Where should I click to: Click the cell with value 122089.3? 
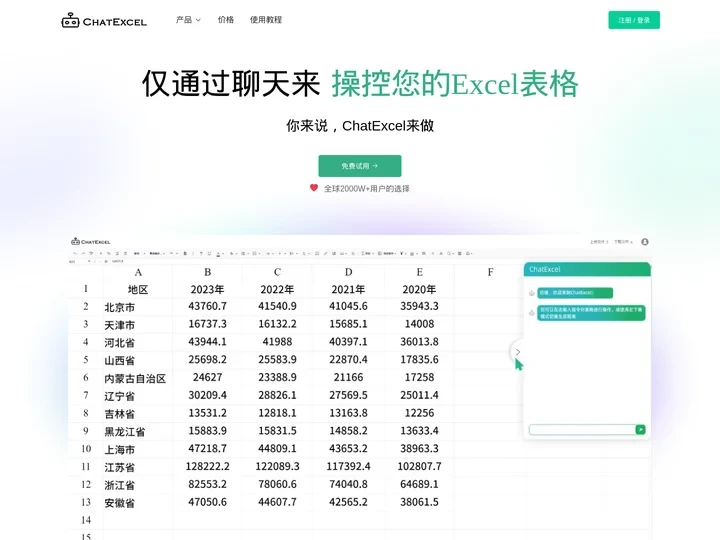(x=277, y=467)
